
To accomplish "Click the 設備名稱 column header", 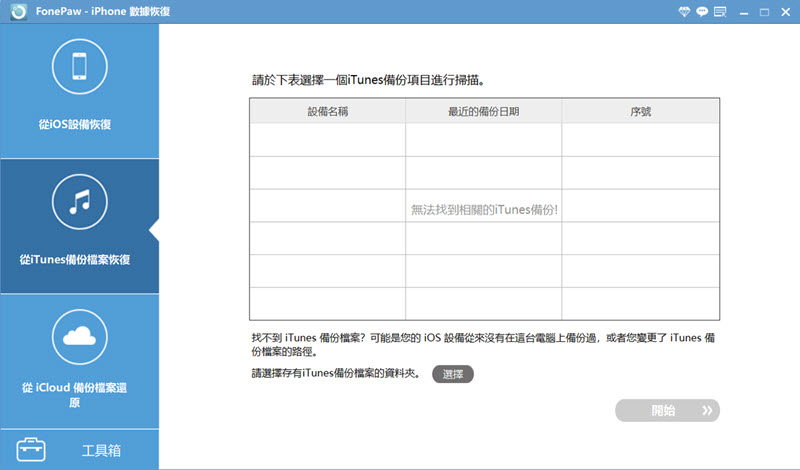I will (327, 111).
